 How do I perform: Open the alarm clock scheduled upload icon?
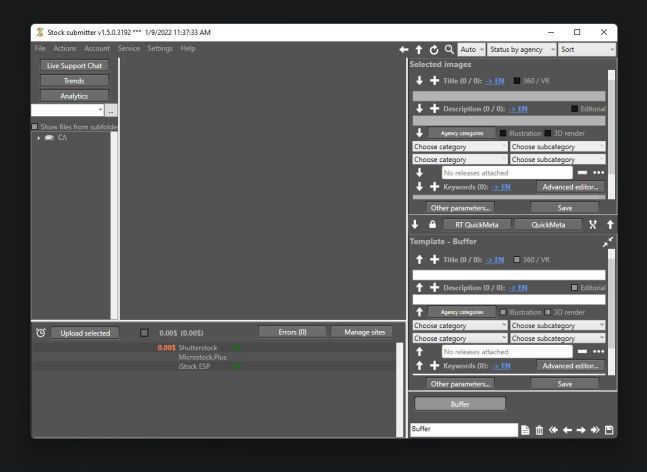(x=40, y=333)
